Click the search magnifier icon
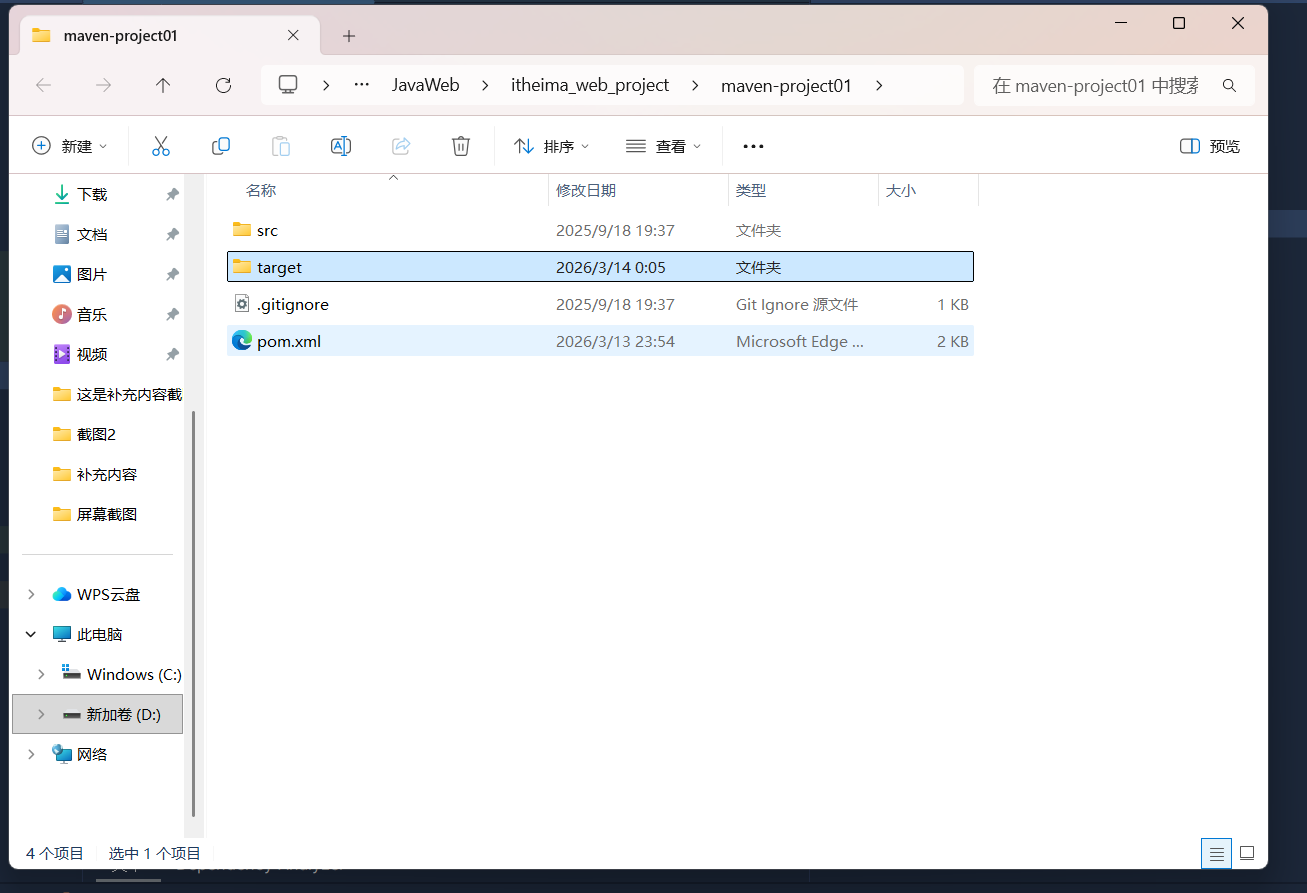The image size is (1307, 893). [1230, 86]
